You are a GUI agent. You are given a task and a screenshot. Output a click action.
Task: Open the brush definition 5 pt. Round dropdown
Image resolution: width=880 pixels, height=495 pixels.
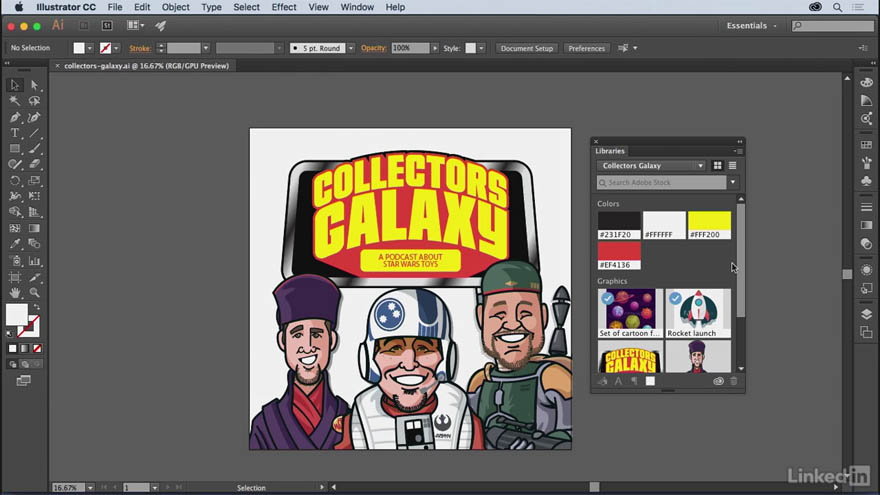click(x=351, y=48)
